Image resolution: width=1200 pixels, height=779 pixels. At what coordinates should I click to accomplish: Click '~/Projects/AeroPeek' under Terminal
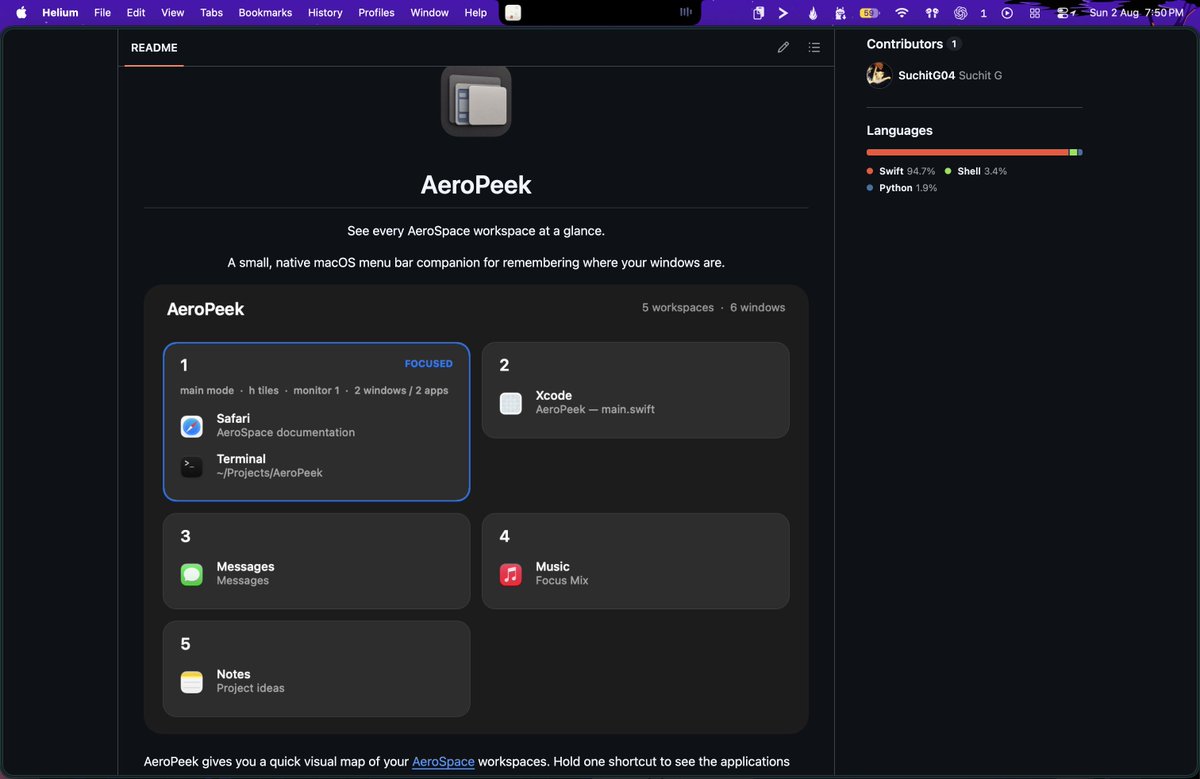coord(270,473)
